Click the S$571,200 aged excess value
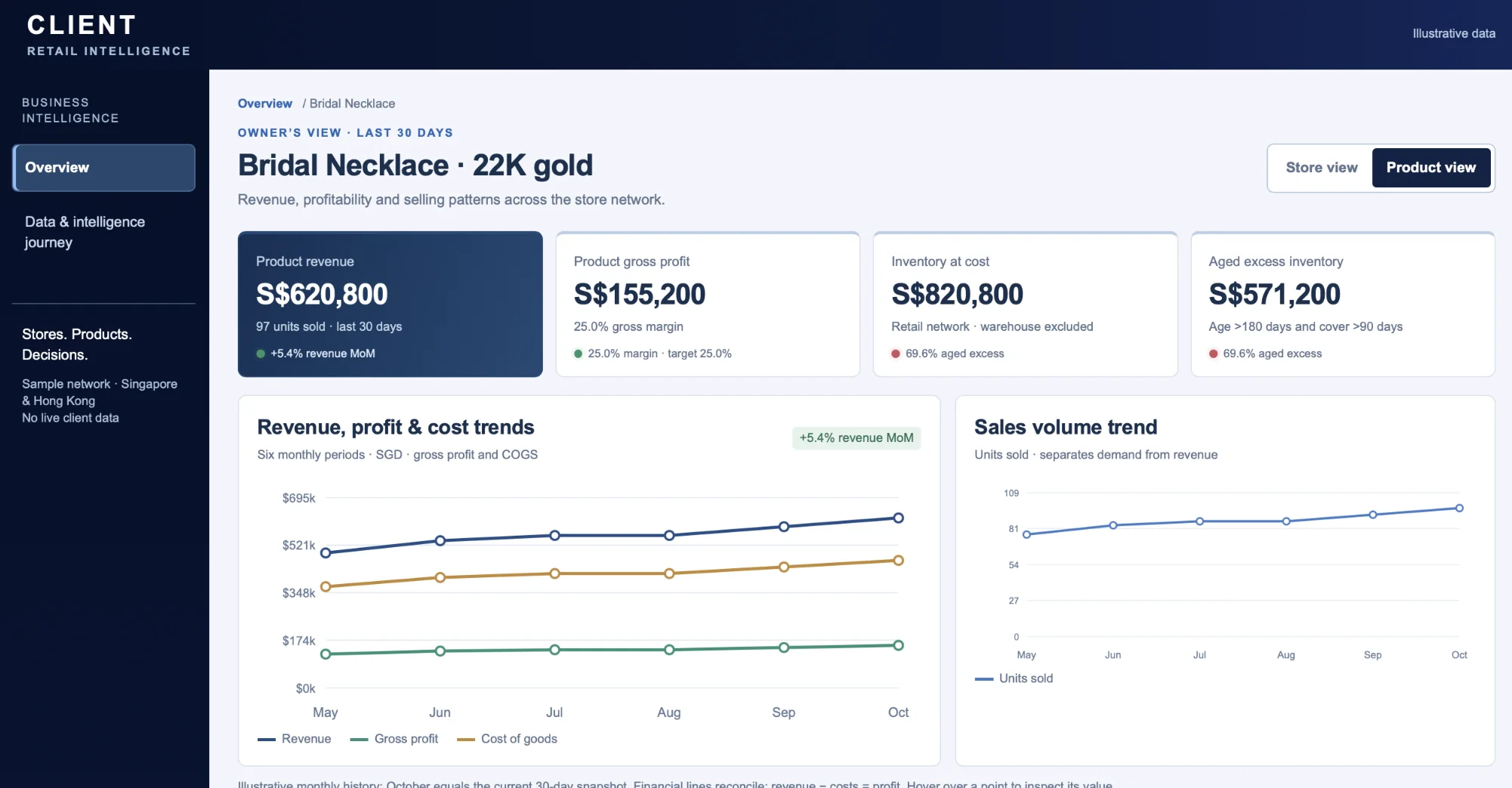Screen dimensions: 1512x788 click(x=1274, y=294)
